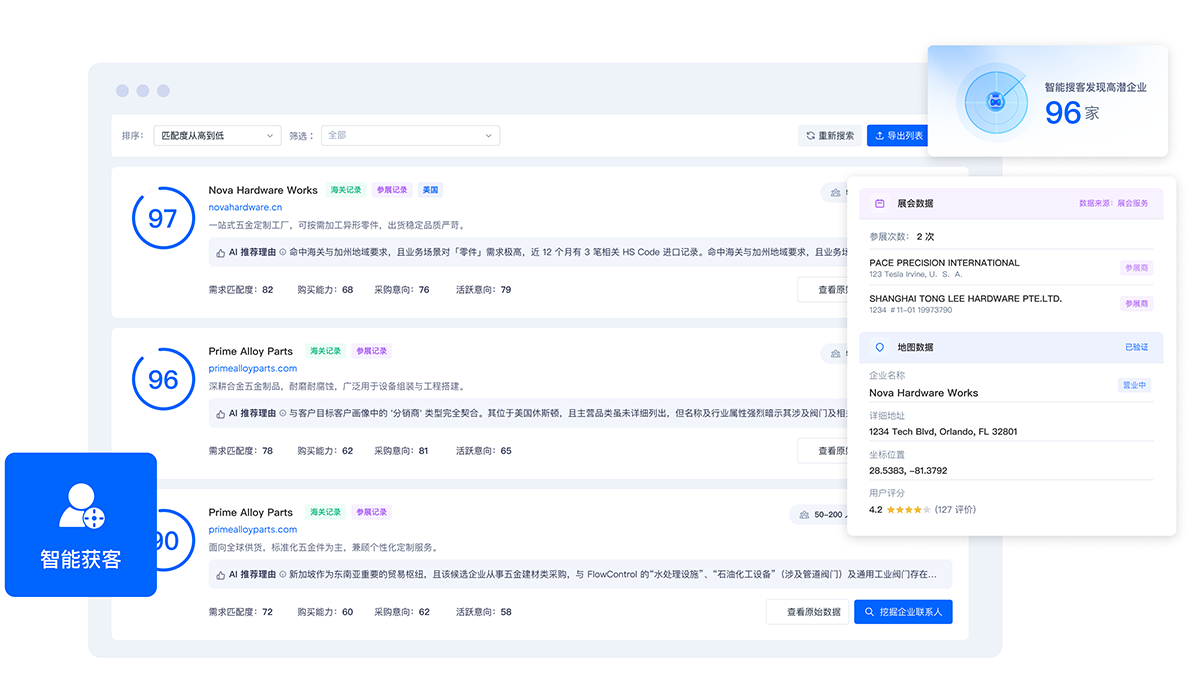The image size is (1200, 686).
Task: Click the 地图数据 section header
Action: [1011, 347]
